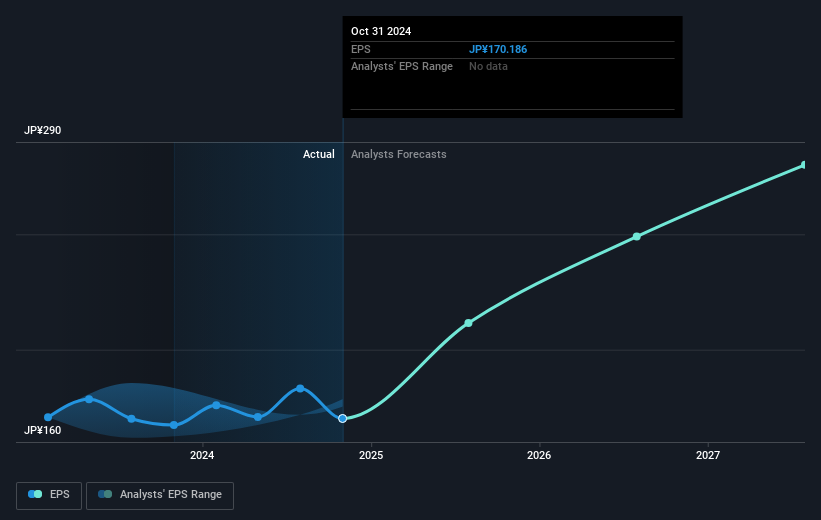
Task: Click the Analysts' EPS Range color icon
Action: [105, 494]
